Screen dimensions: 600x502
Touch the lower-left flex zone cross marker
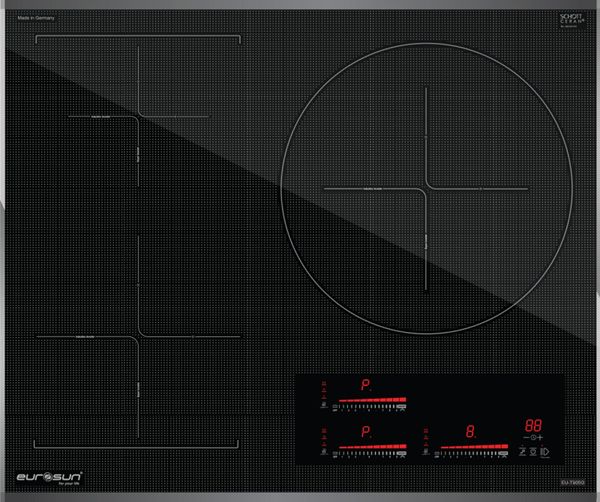click(x=137, y=336)
